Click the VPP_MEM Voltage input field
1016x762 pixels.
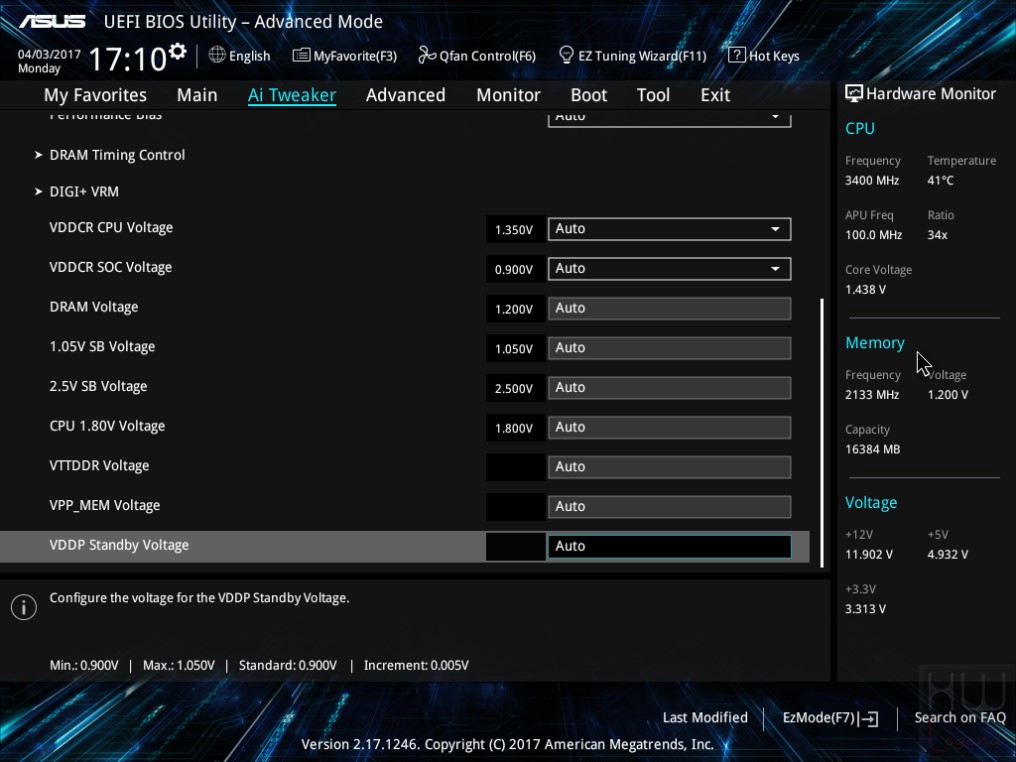tap(669, 507)
